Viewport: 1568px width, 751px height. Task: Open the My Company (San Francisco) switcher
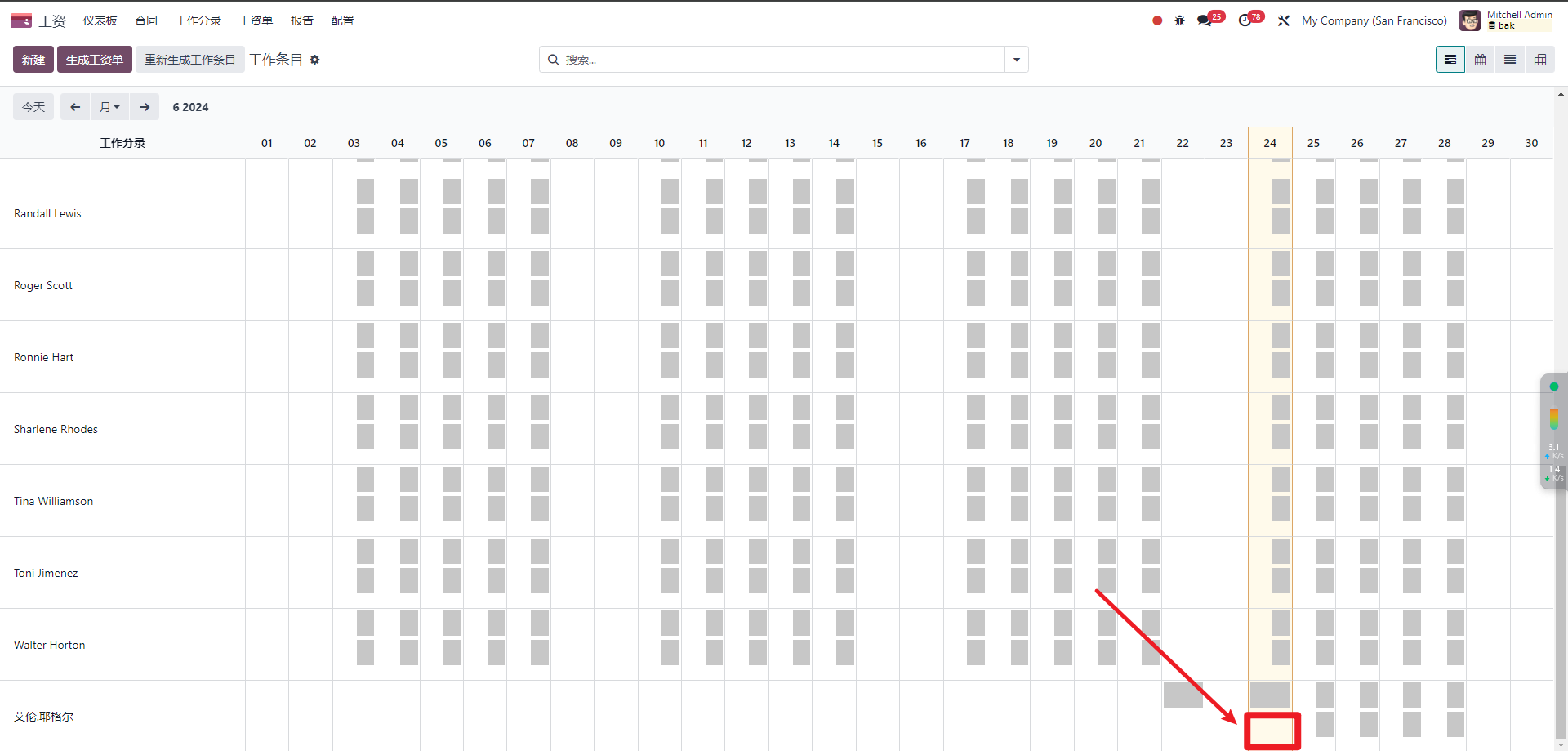pos(1374,20)
